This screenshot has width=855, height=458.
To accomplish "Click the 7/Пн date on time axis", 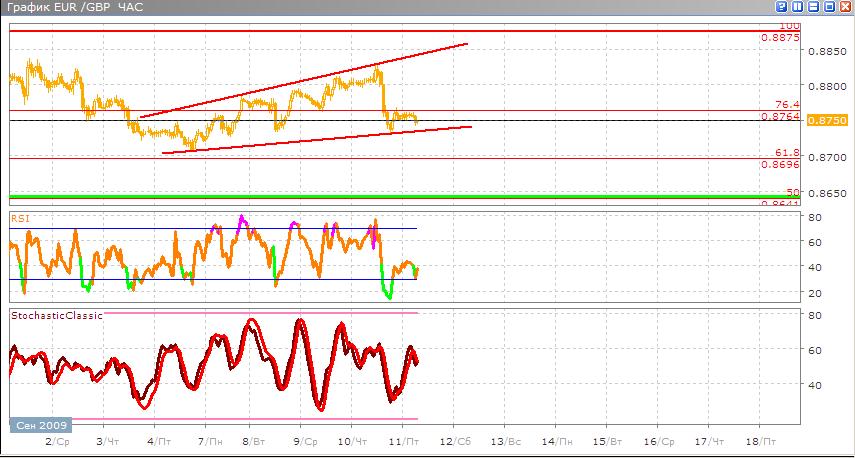I will coord(207,441).
